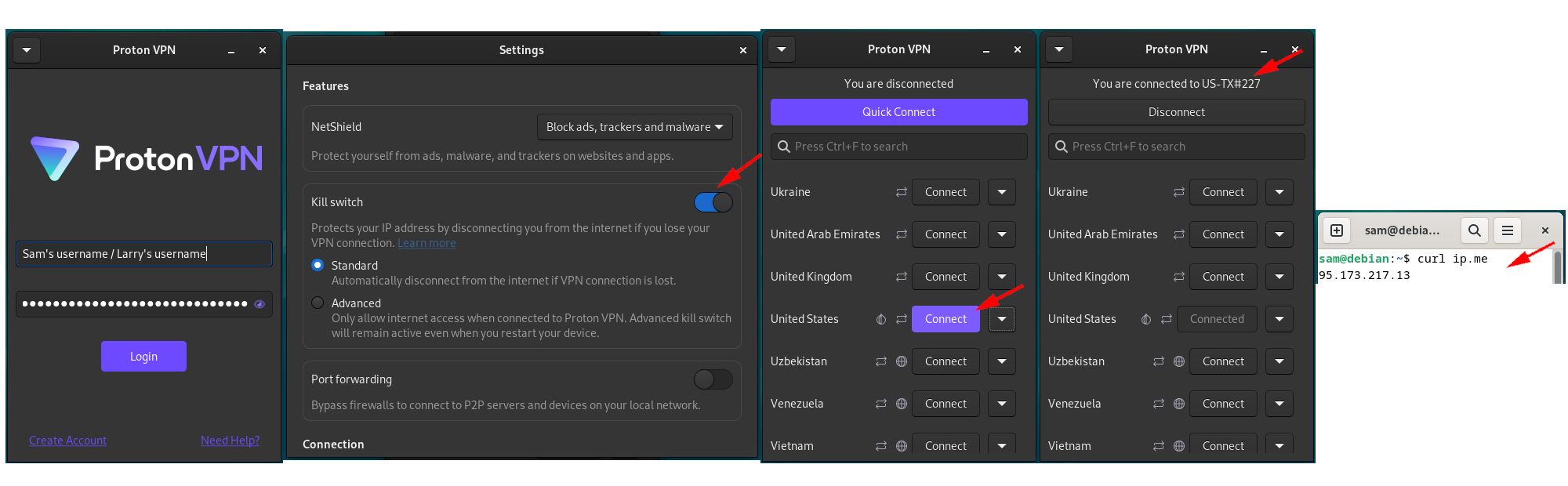This screenshot has width=1568, height=486.
Task: Select the Advanced kill switch option
Action: click(318, 303)
